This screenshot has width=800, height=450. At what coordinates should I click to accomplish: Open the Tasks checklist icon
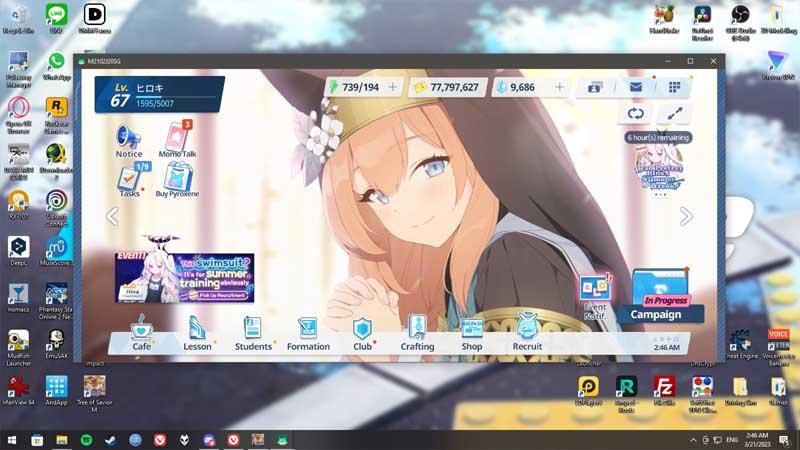point(131,180)
